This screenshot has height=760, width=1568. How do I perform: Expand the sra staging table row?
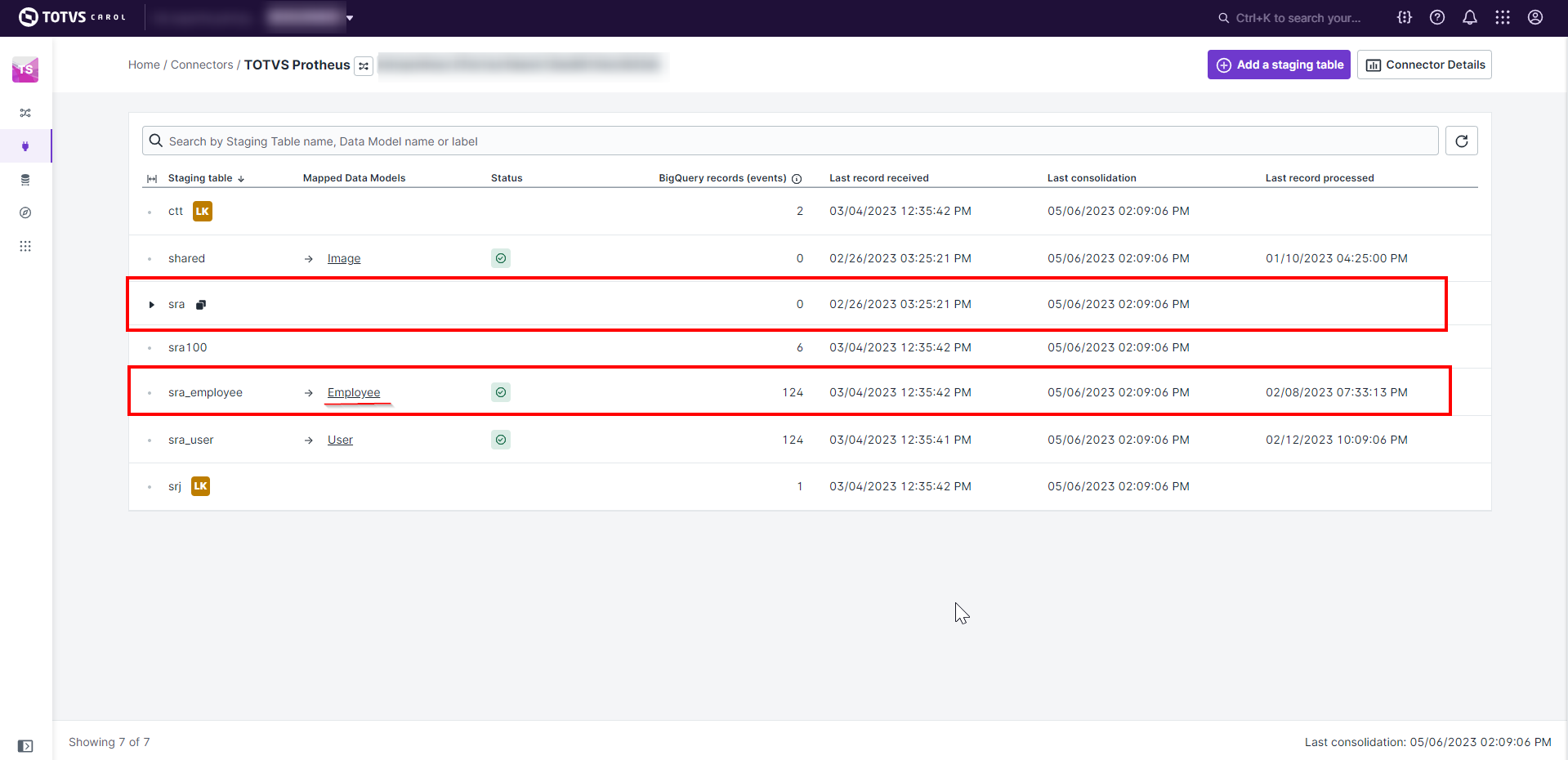(151, 305)
